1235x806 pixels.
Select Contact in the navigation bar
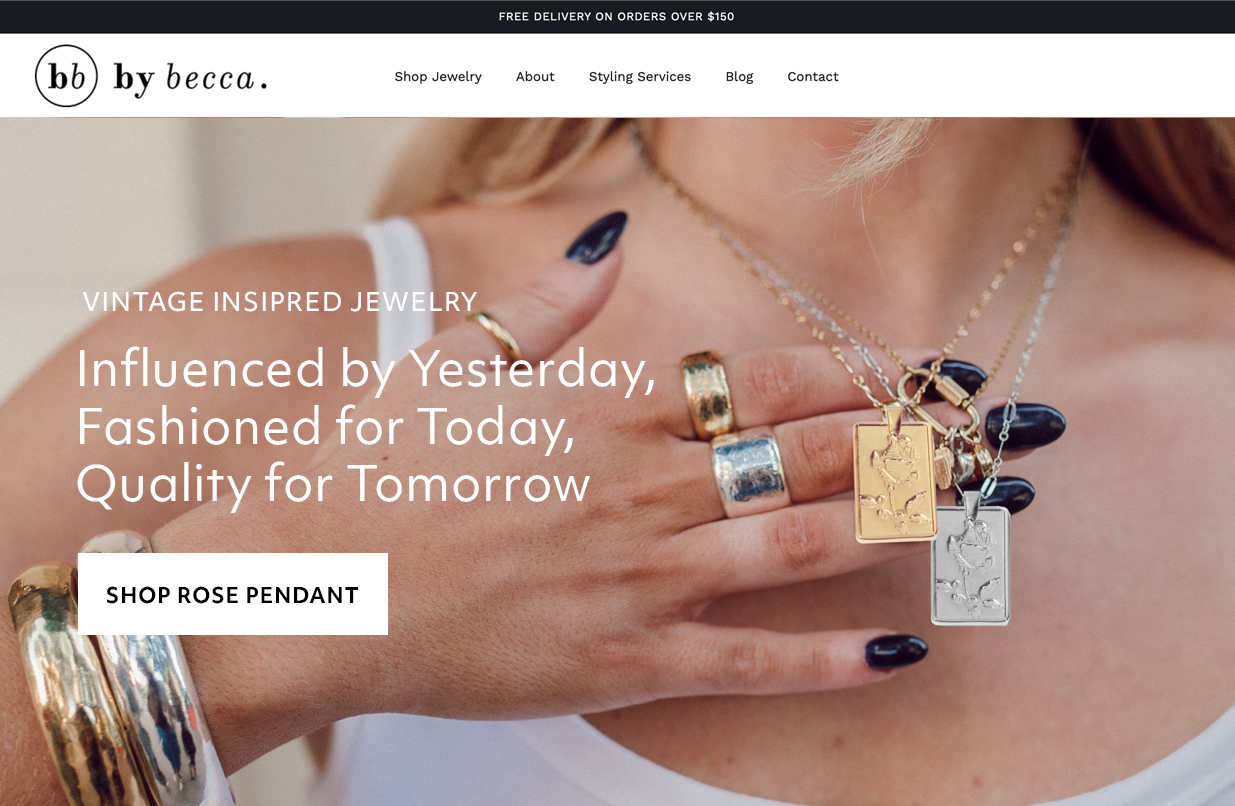pyautogui.click(x=813, y=76)
